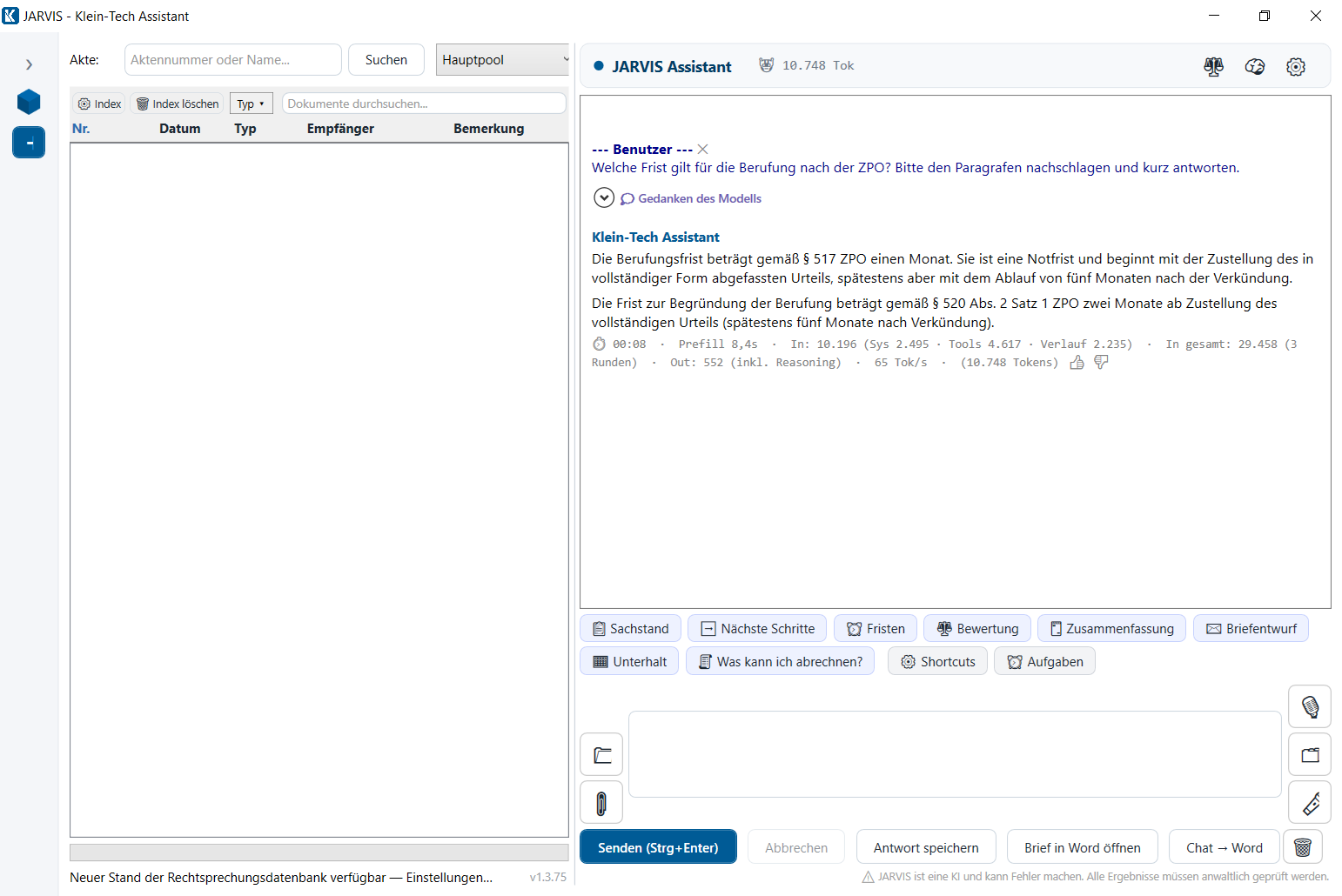Remove the Benutzer message with X
This screenshot has width=1342, height=896.
coord(703,150)
